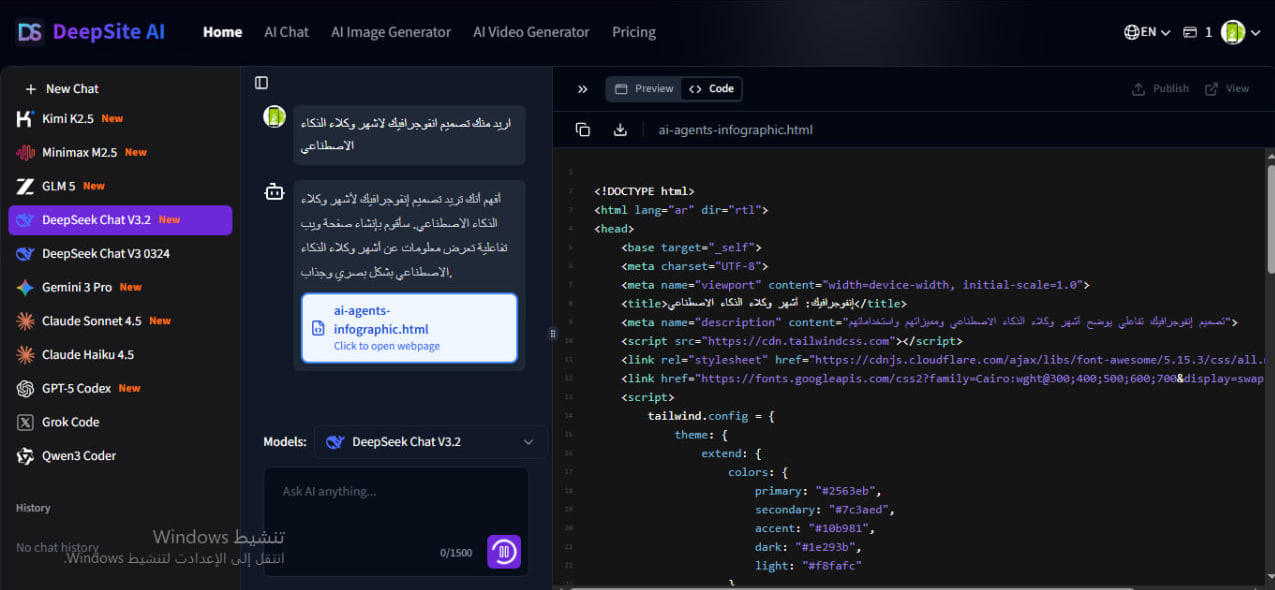Open AI Image Generator from top navigation

tap(390, 31)
